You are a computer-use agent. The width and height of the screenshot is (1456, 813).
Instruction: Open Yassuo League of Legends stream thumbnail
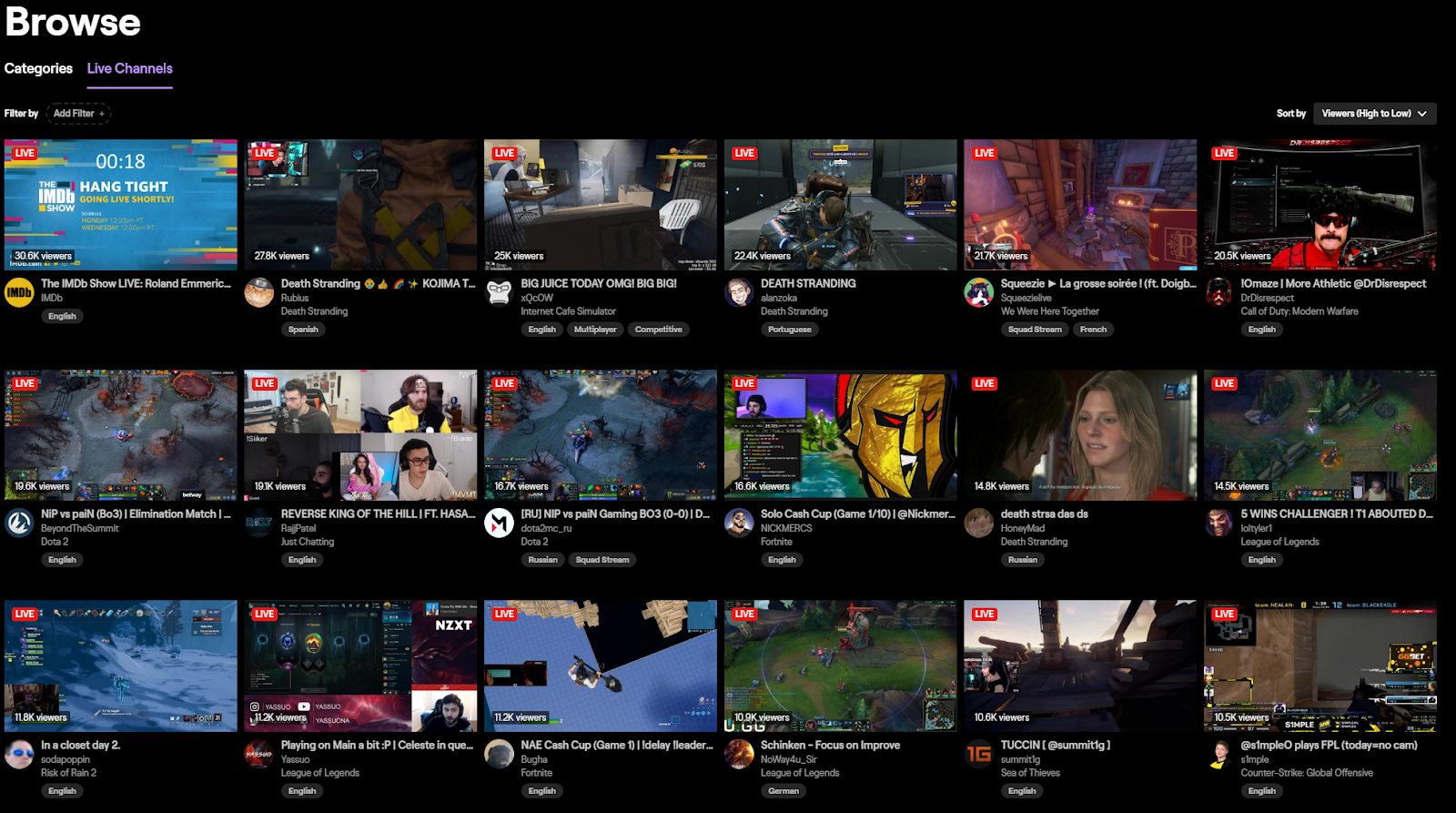pos(360,666)
